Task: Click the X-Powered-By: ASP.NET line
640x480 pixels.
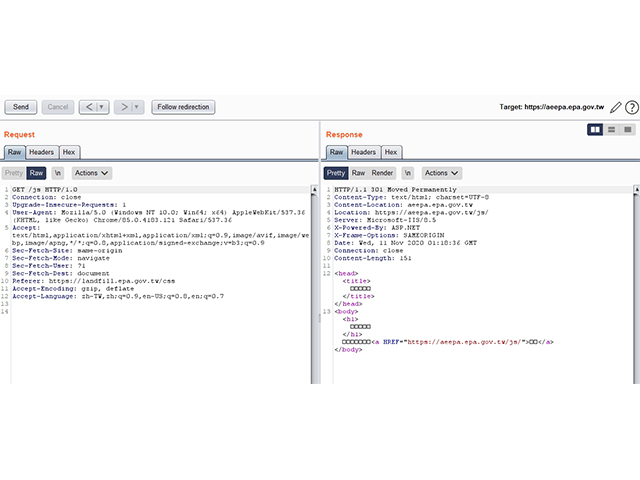Action: [x=377, y=228]
